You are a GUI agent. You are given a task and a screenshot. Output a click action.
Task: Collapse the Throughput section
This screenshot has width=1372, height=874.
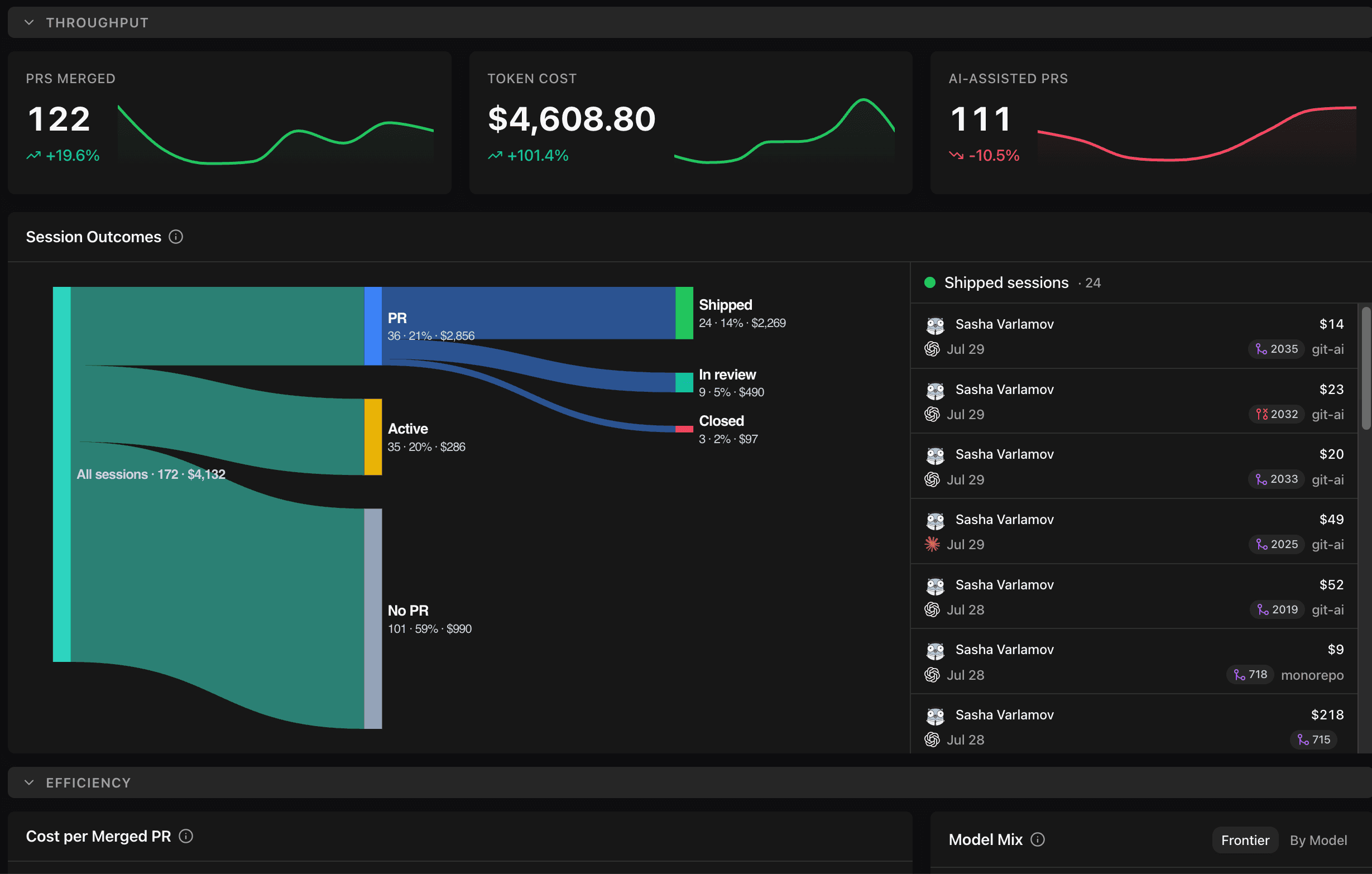click(x=29, y=23)
